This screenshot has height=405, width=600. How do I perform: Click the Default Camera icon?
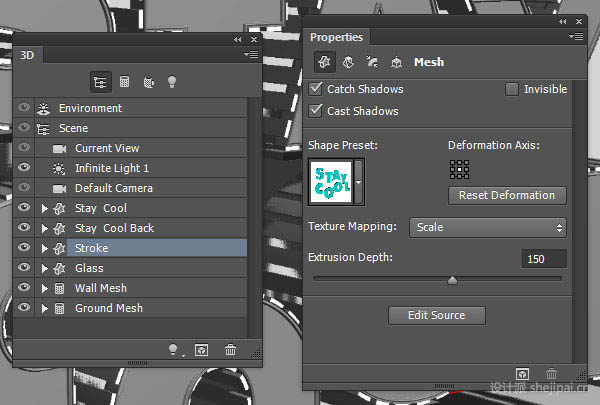coord(59,188)
